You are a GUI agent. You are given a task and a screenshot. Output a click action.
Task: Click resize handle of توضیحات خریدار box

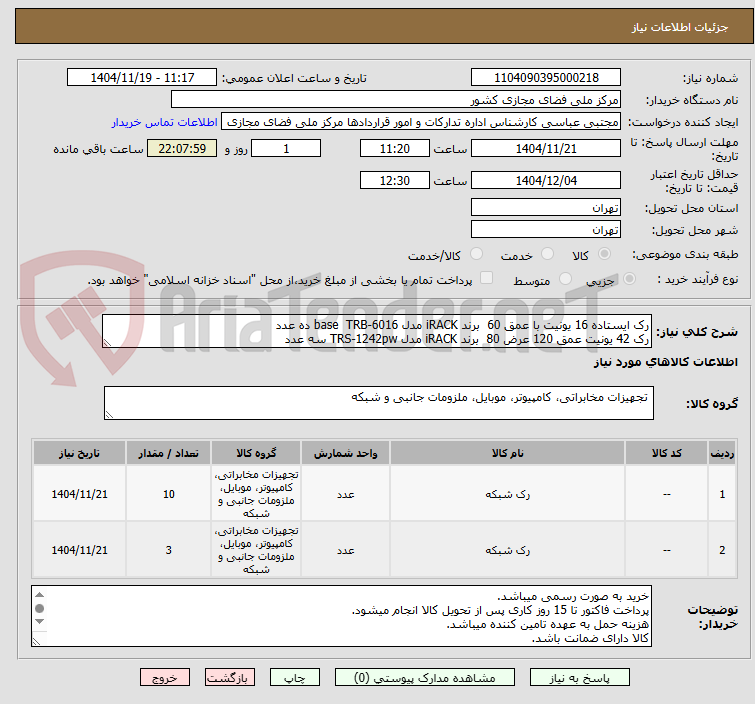point(36,641)
